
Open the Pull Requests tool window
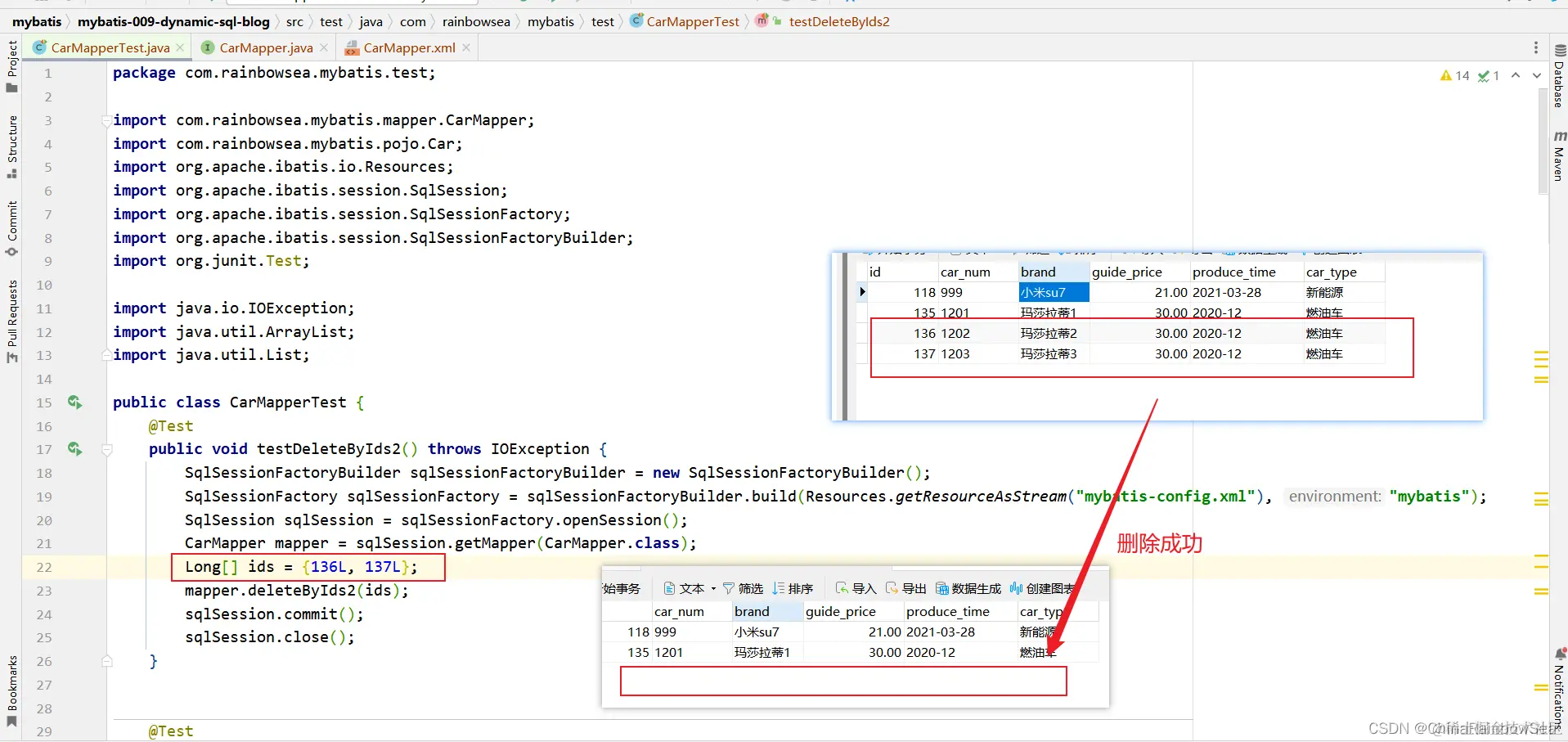pos(12,322)
